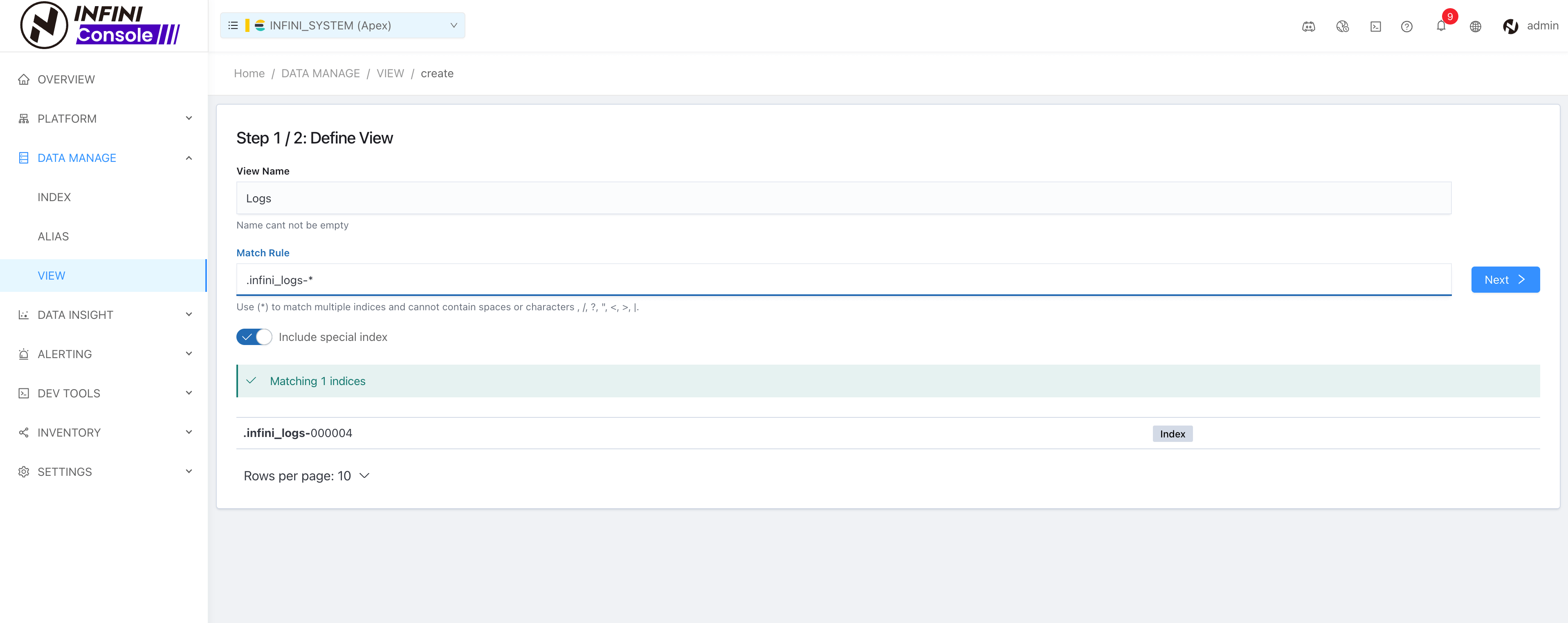
Task: Open Rows per page dropdown
Action: pyautogui.click(x=306, y=476)
